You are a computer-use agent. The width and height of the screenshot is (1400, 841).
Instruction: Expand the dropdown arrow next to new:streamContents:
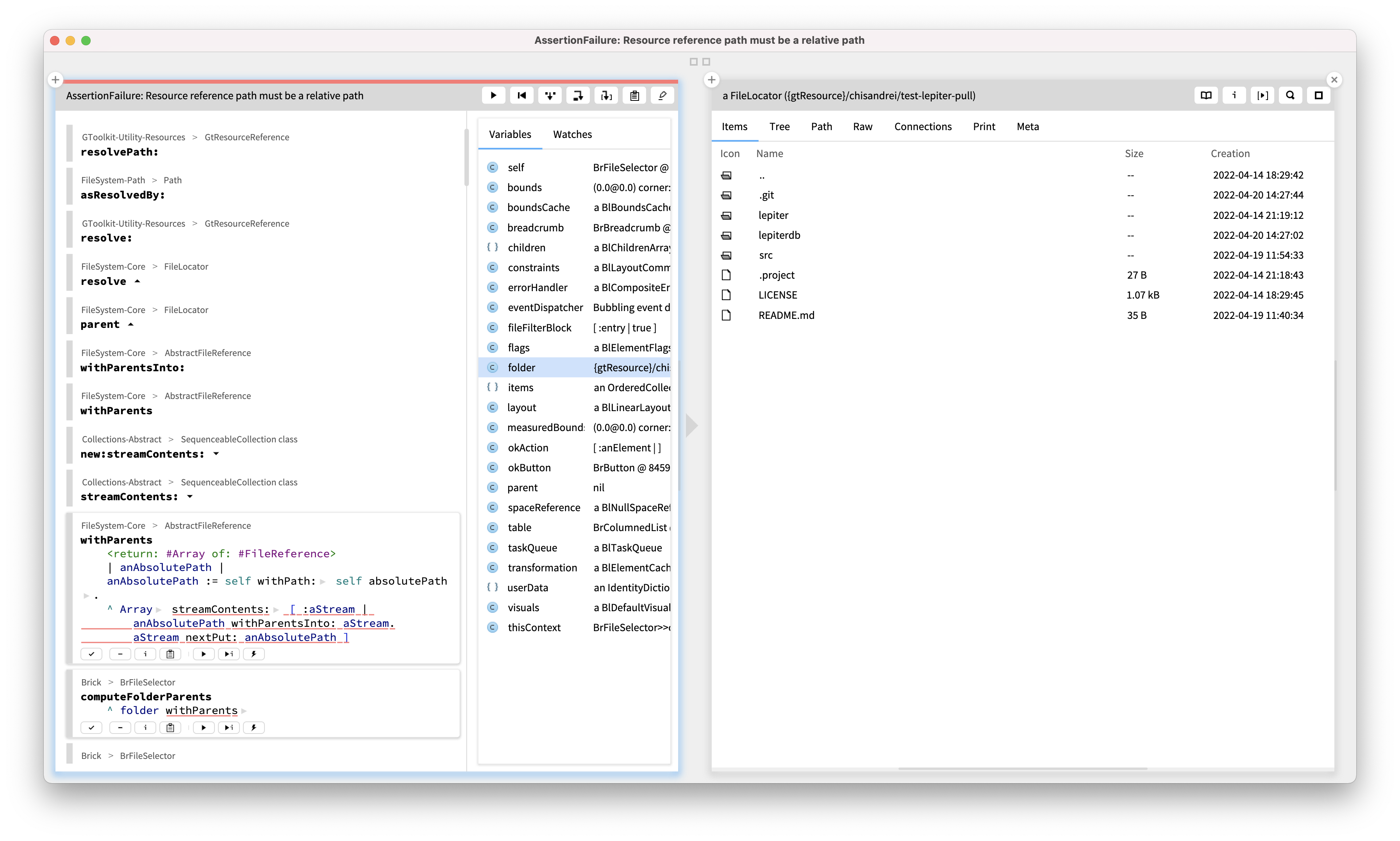tap(216, 454)
